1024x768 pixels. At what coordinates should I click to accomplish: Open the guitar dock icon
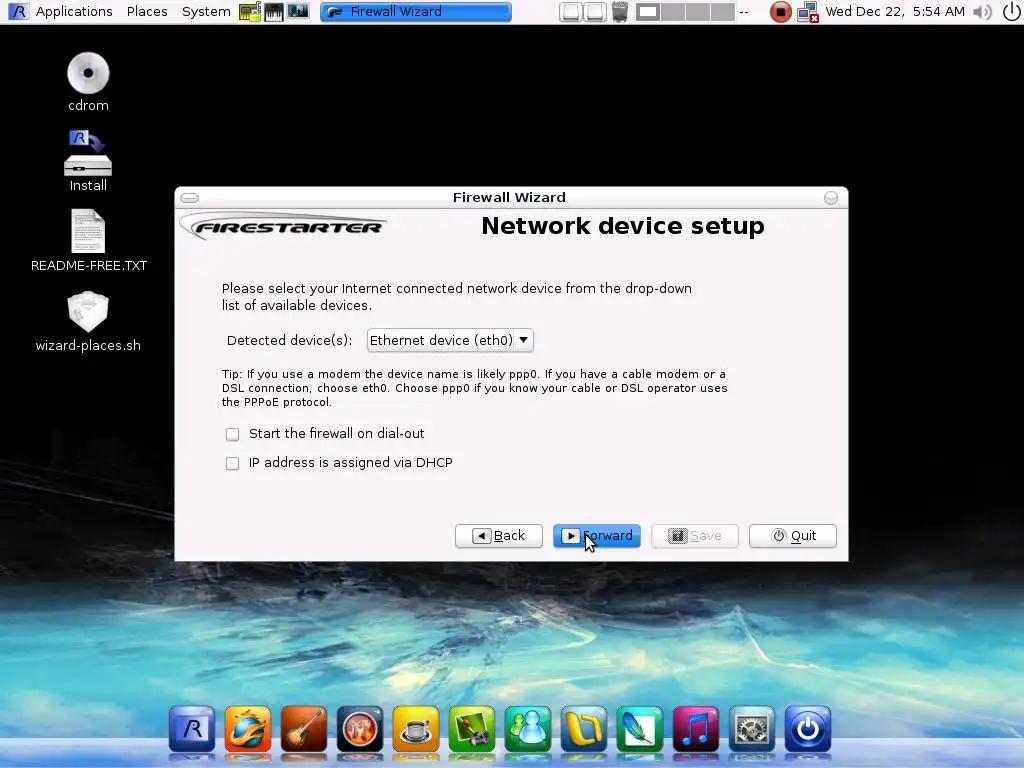(x=304, y=729)
